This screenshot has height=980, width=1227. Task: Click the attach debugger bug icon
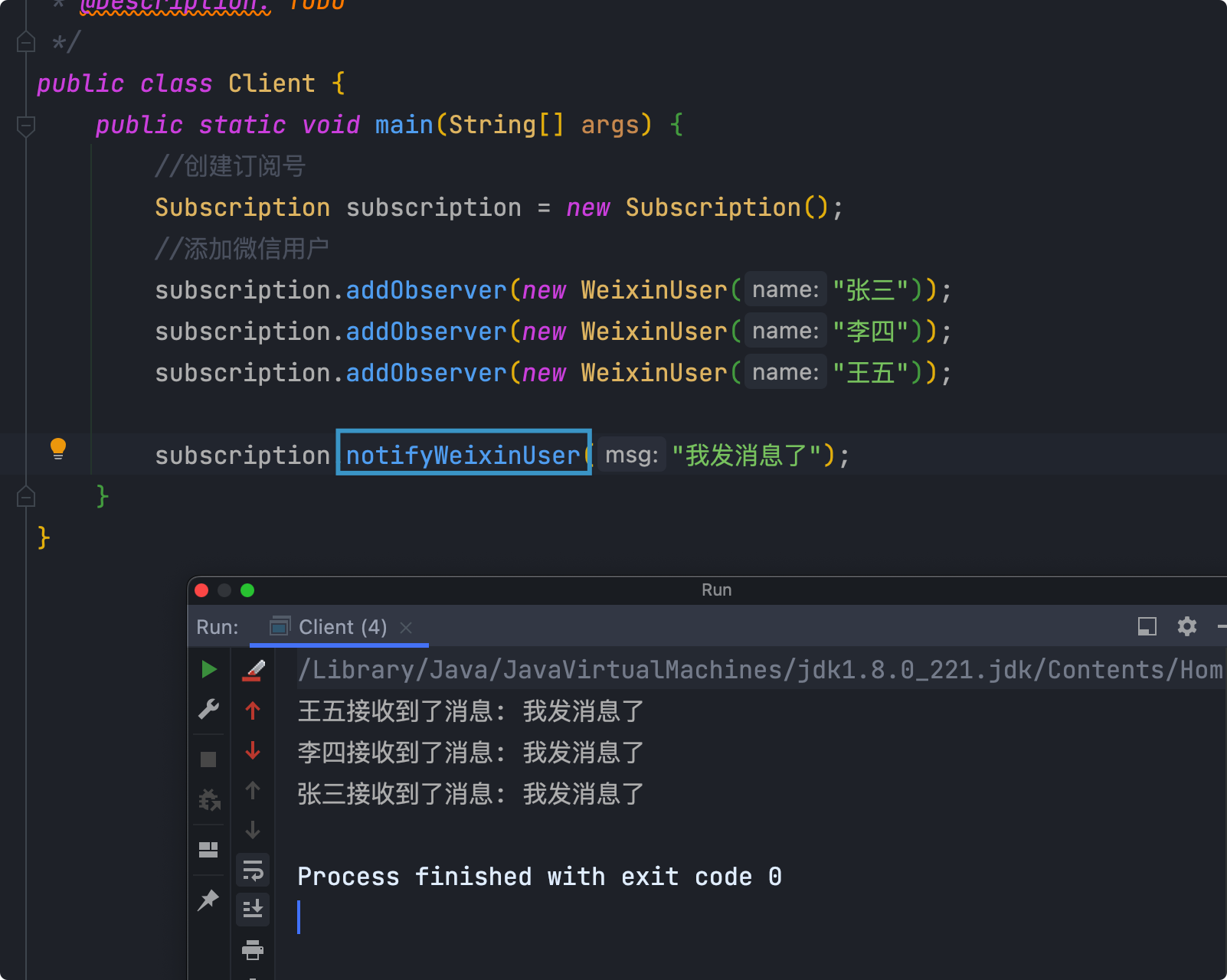click(x=209, y=800)
